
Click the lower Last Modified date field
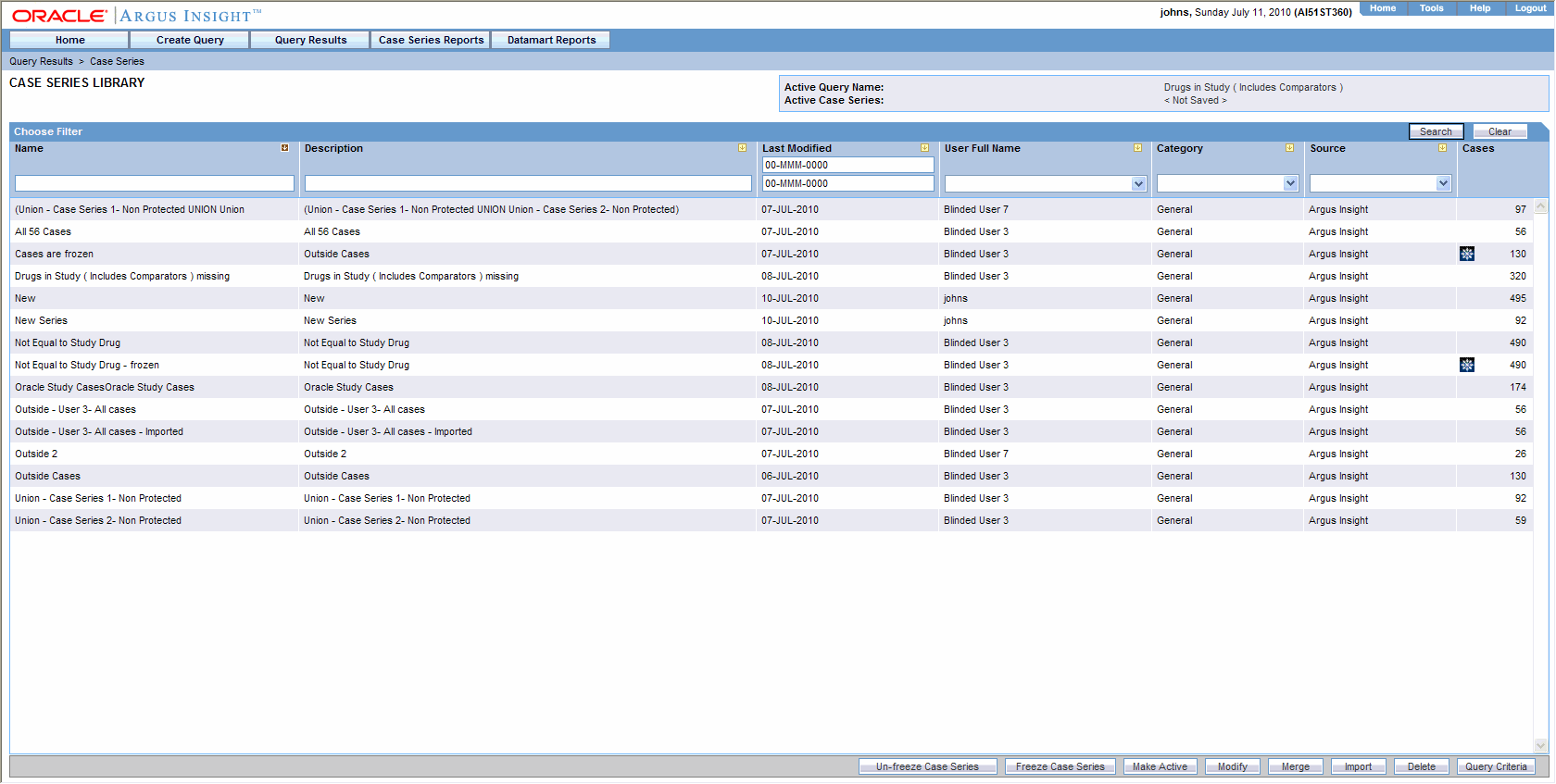[848, 183]
